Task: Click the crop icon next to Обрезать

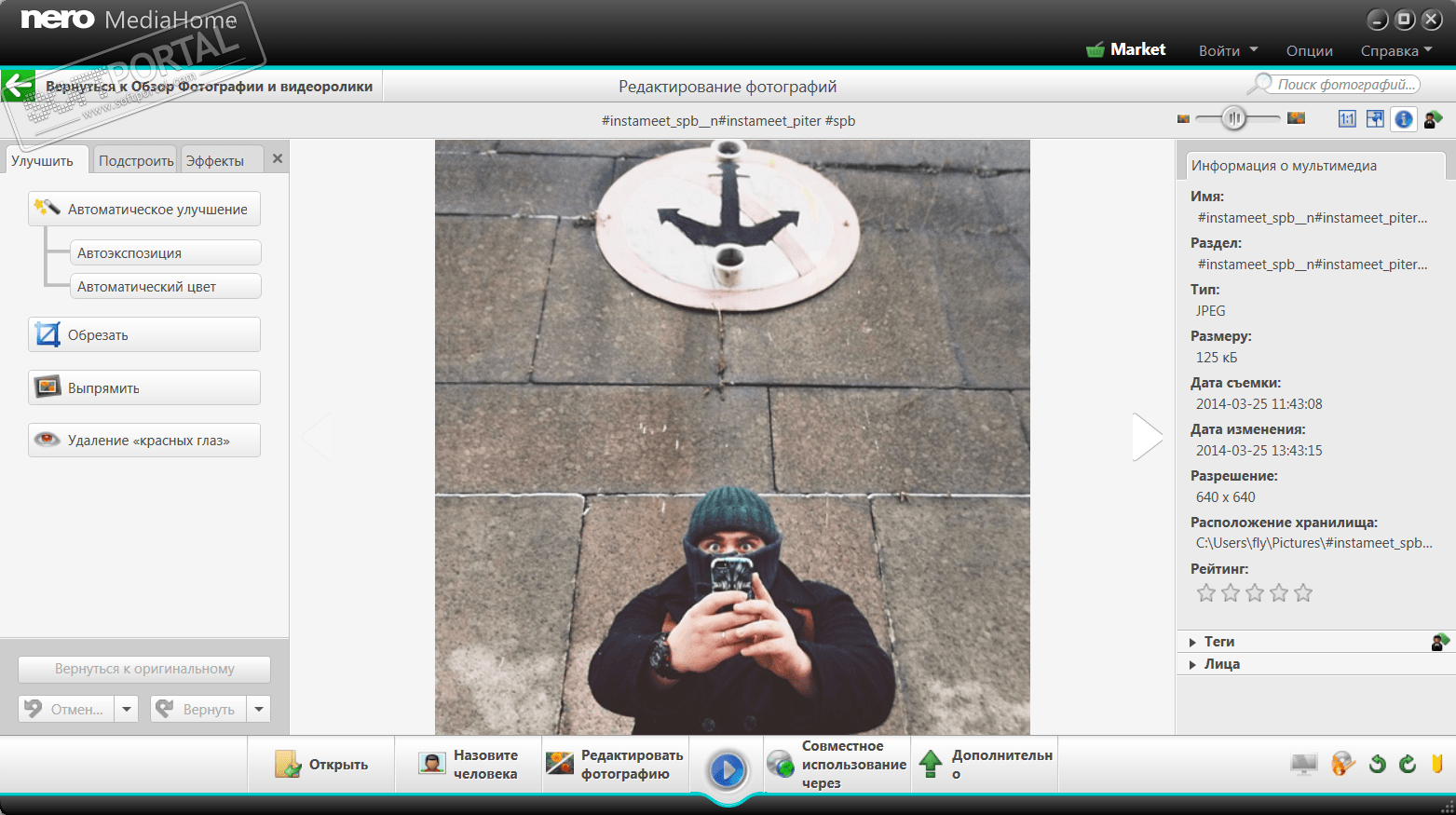Action: (48, 333)
